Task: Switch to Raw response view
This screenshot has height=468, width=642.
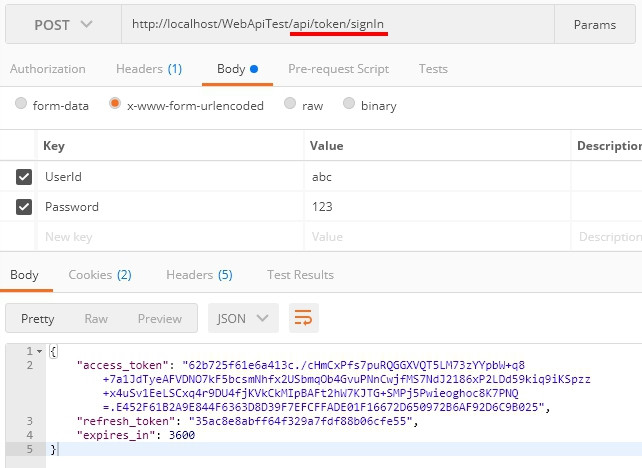Action: tap(96, 319)
